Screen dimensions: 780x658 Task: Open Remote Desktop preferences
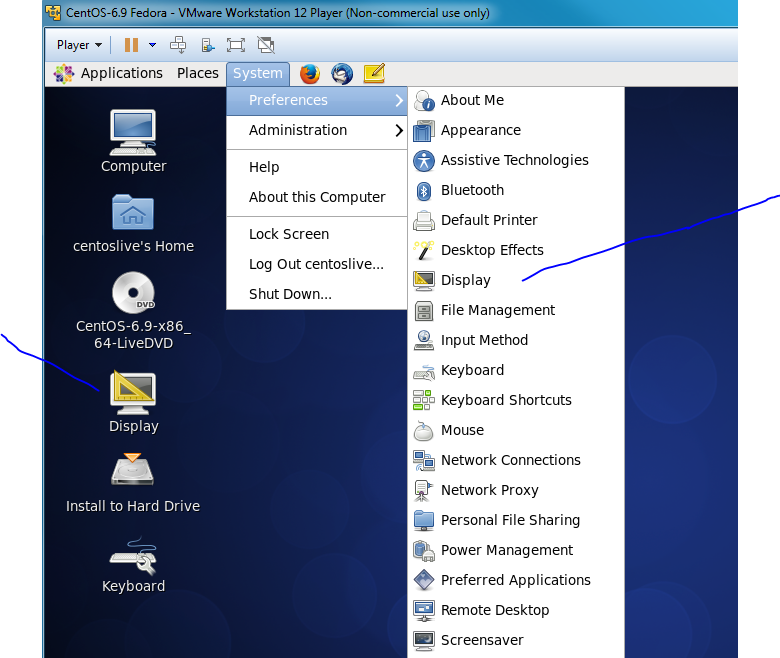516,610
